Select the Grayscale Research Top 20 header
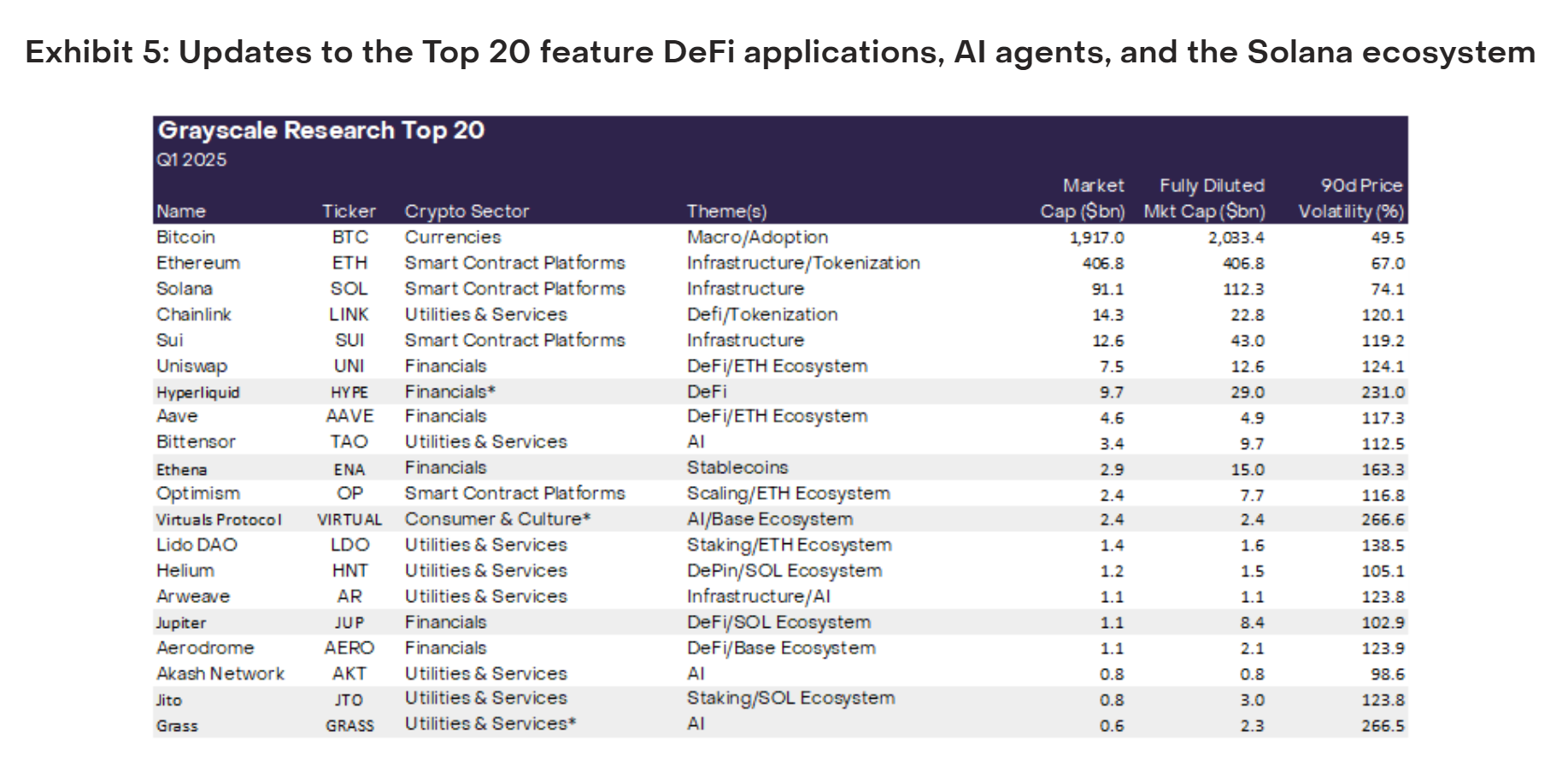This screenshot has height=773, width=1568. [x=321, y=131]
